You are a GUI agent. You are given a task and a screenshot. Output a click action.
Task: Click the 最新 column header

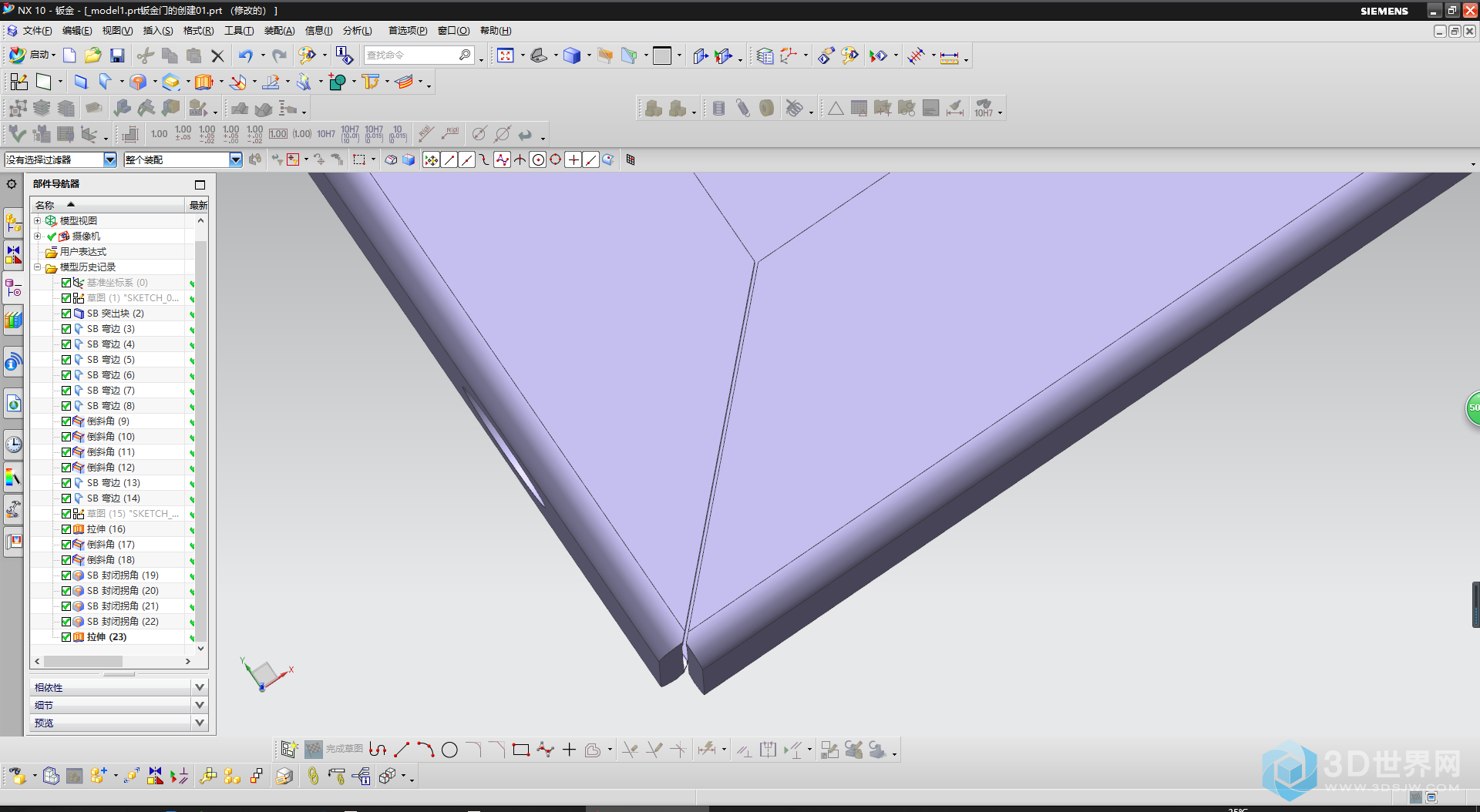pos(198,205)
